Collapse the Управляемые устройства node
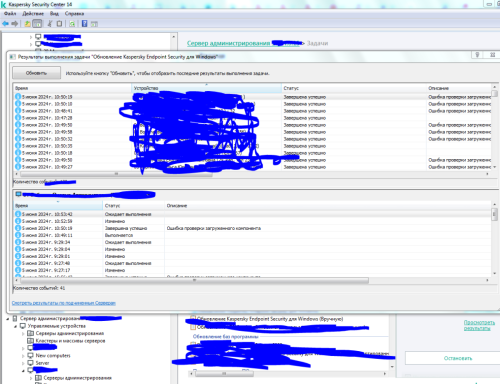 [15, 326]
